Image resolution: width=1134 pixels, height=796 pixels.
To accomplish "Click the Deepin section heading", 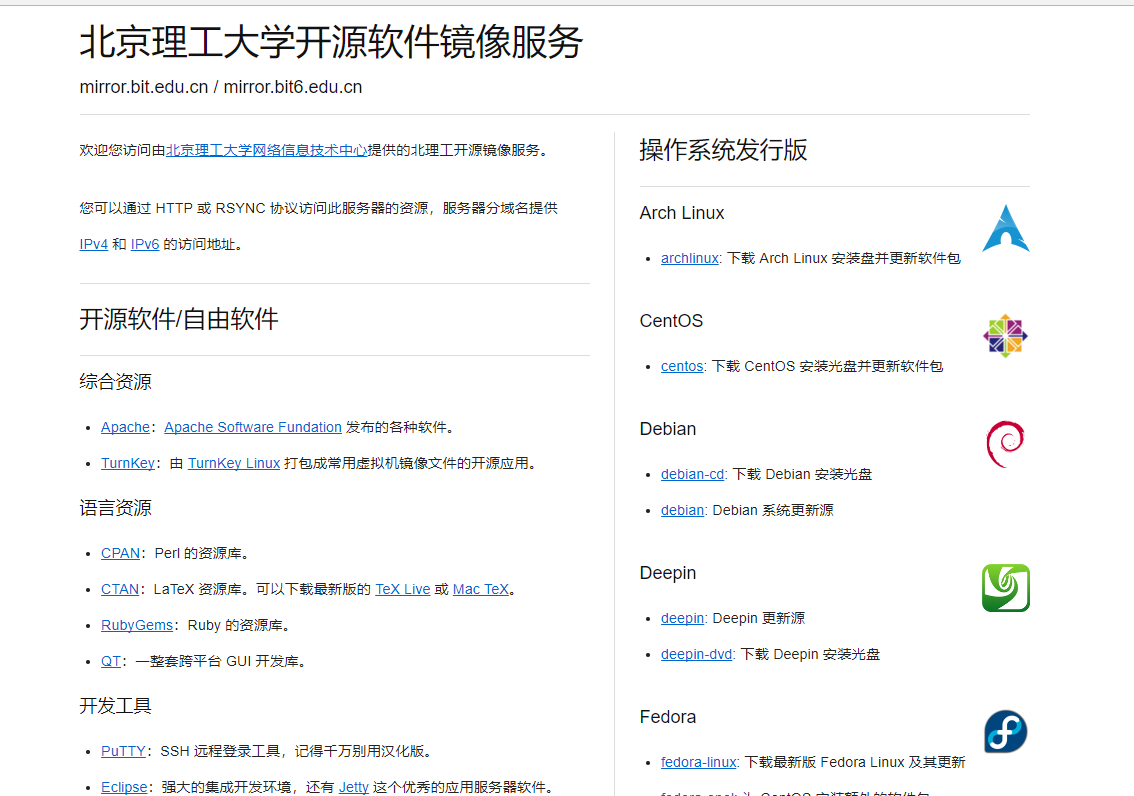I will (x=668, y=573).
